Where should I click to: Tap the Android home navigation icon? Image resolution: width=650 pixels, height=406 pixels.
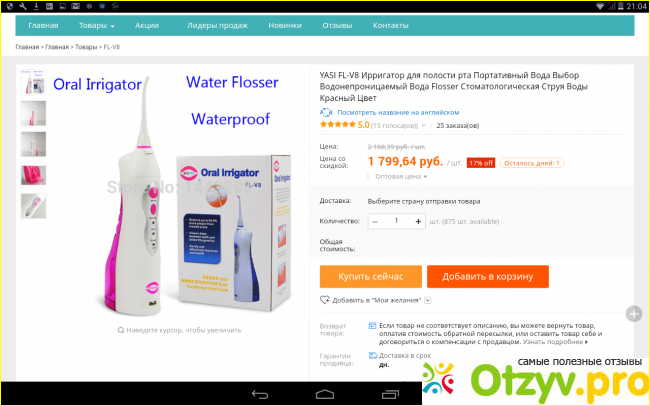pos(325,394)
